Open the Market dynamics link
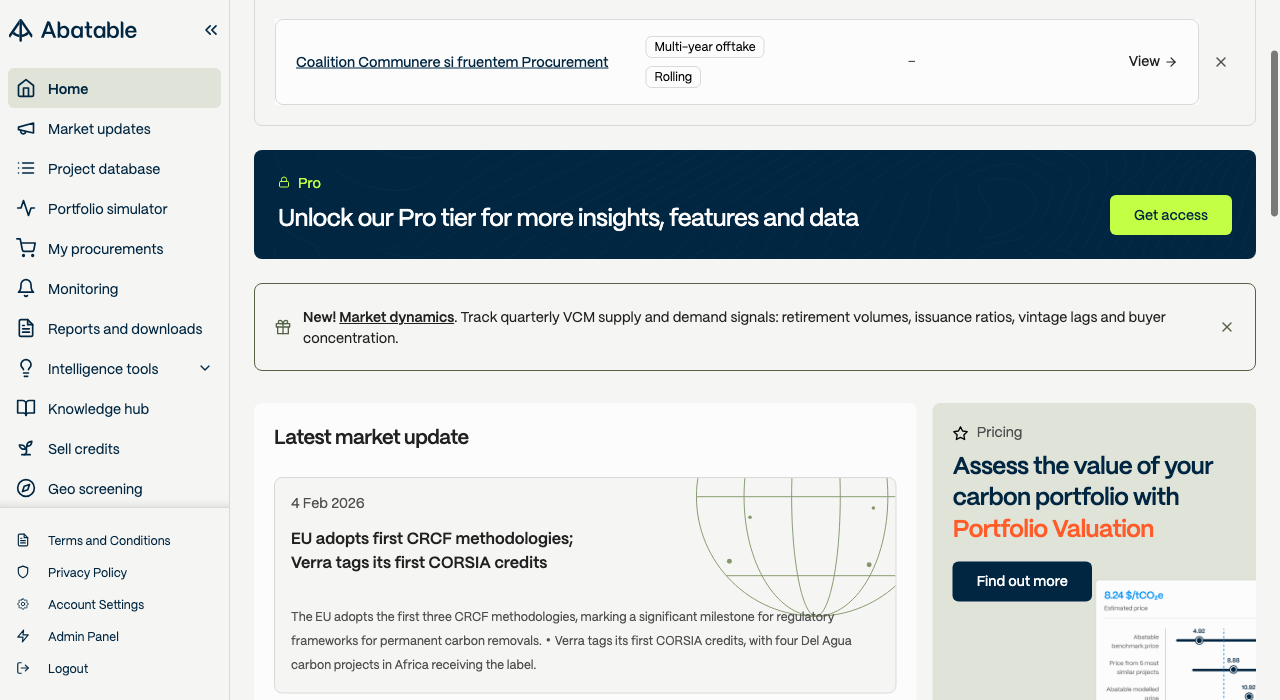The image size is (1280, 700). coord(397,317)
